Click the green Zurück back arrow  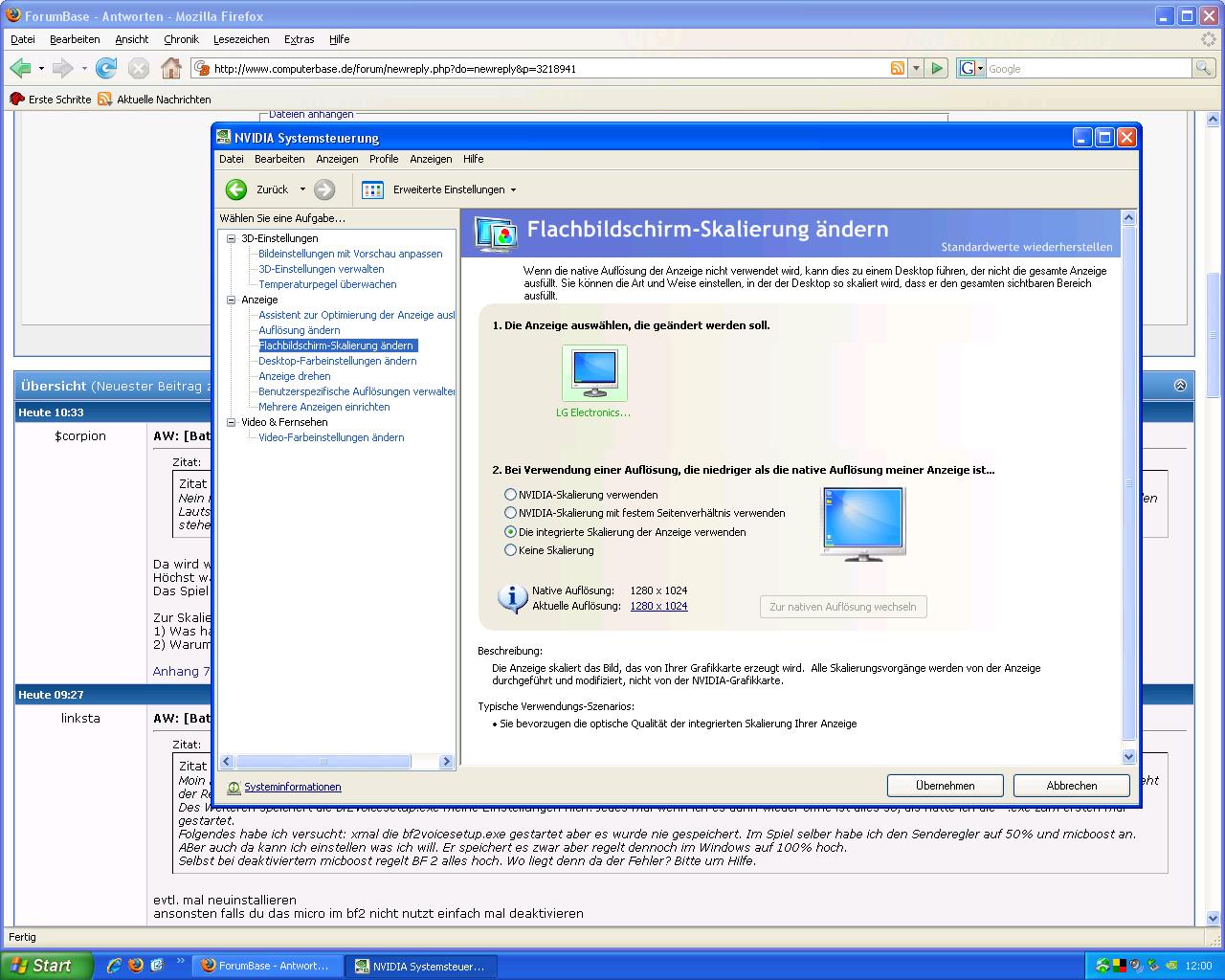236,189
